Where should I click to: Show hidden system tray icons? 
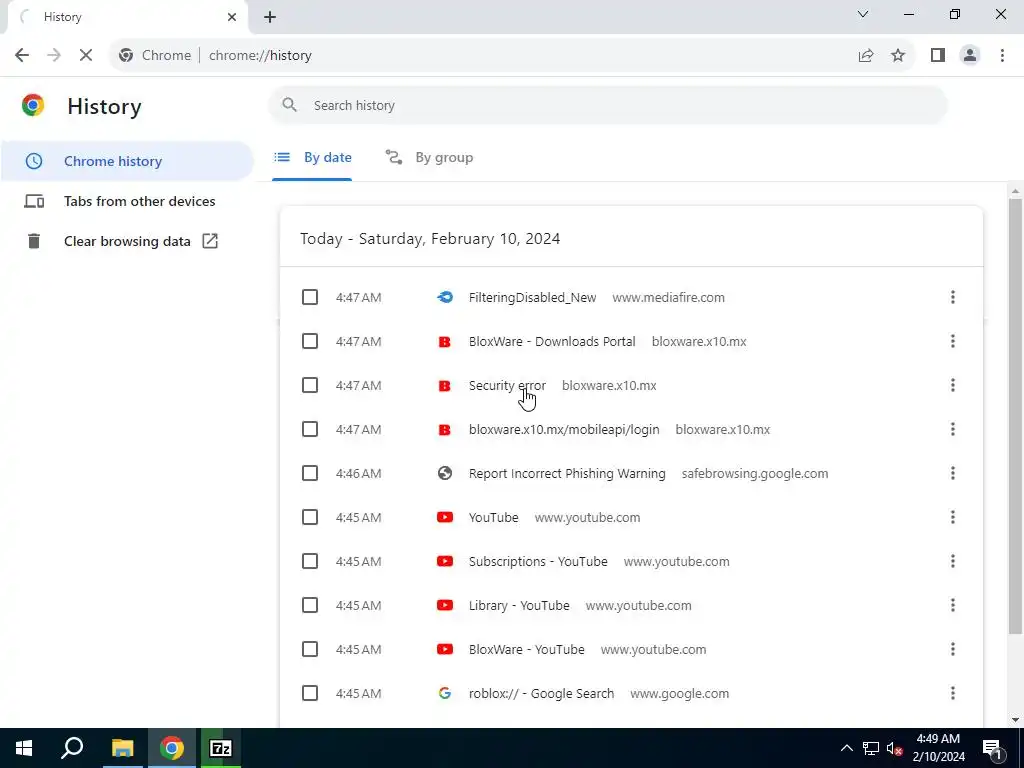coord(846,748)
